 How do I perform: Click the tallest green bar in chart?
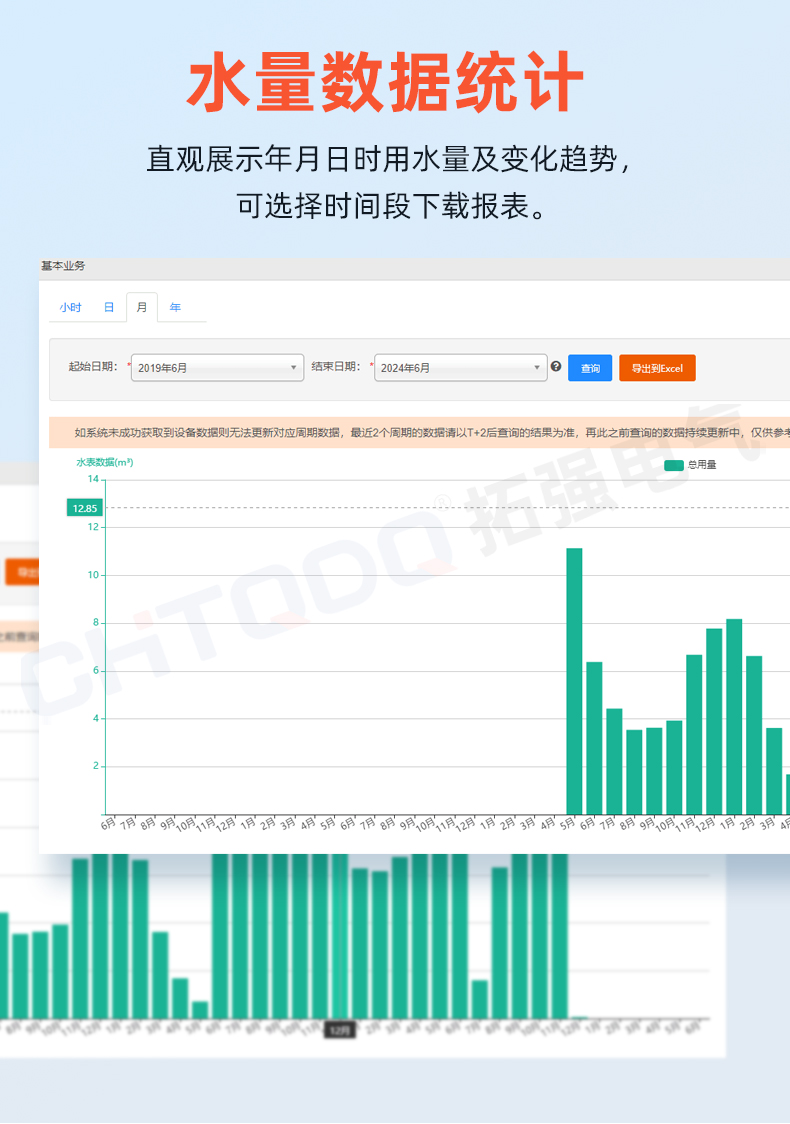pyautogui.click(x=574, y=680)
